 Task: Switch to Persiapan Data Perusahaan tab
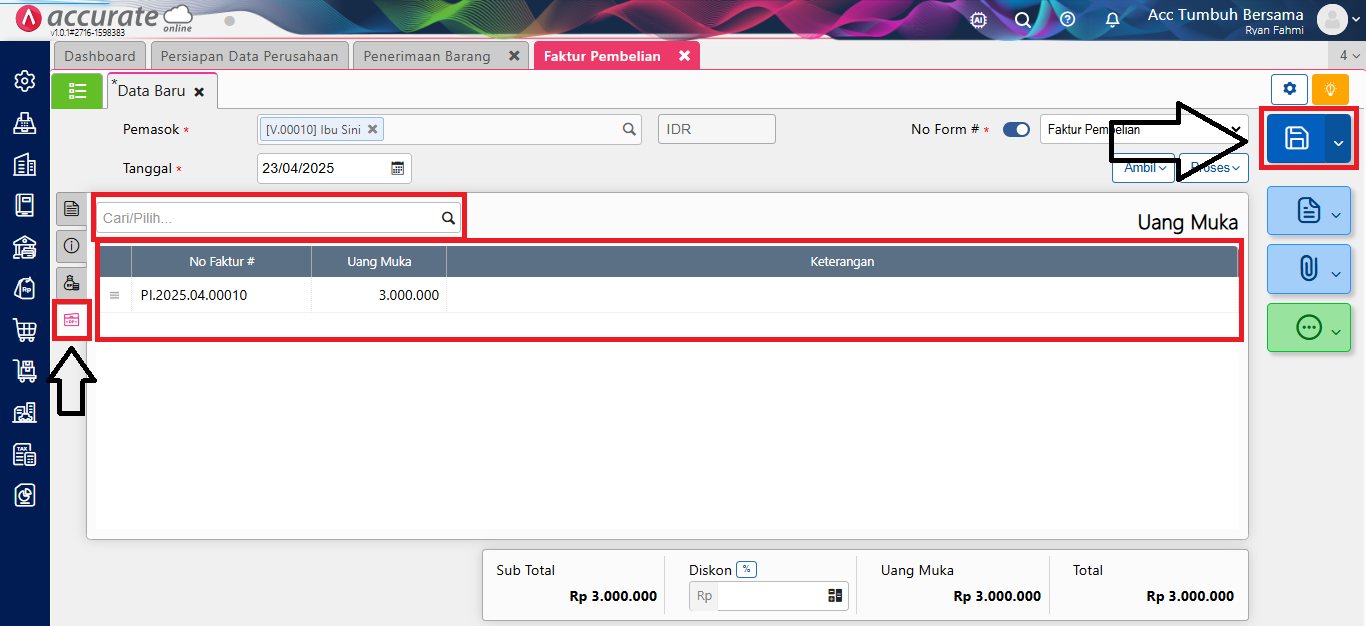pos(249,56)
